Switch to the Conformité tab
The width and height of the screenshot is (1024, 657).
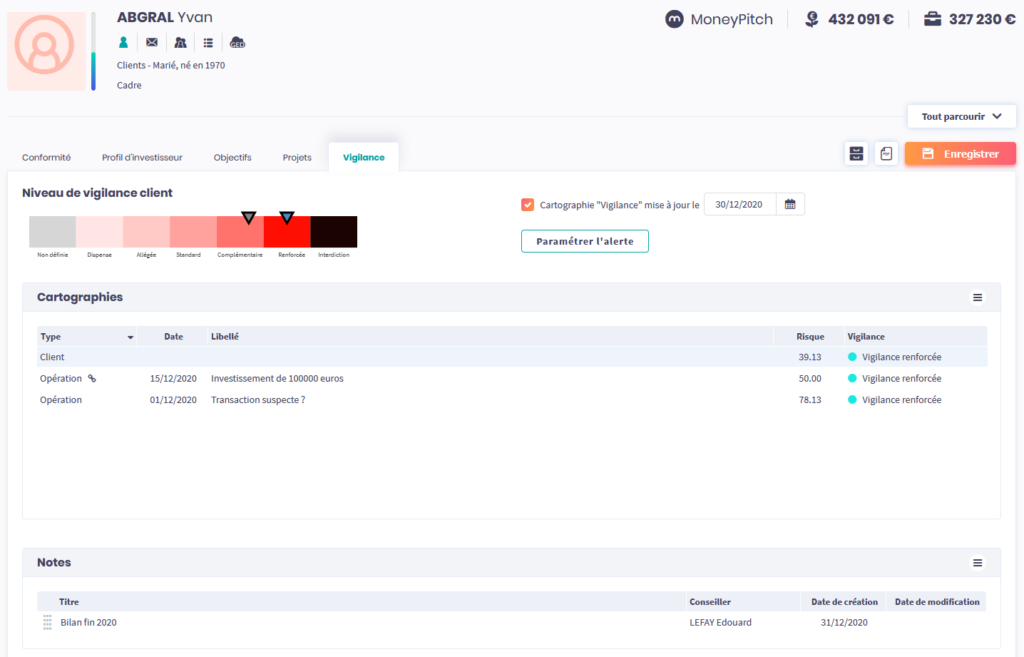click(x=47, y=158)
